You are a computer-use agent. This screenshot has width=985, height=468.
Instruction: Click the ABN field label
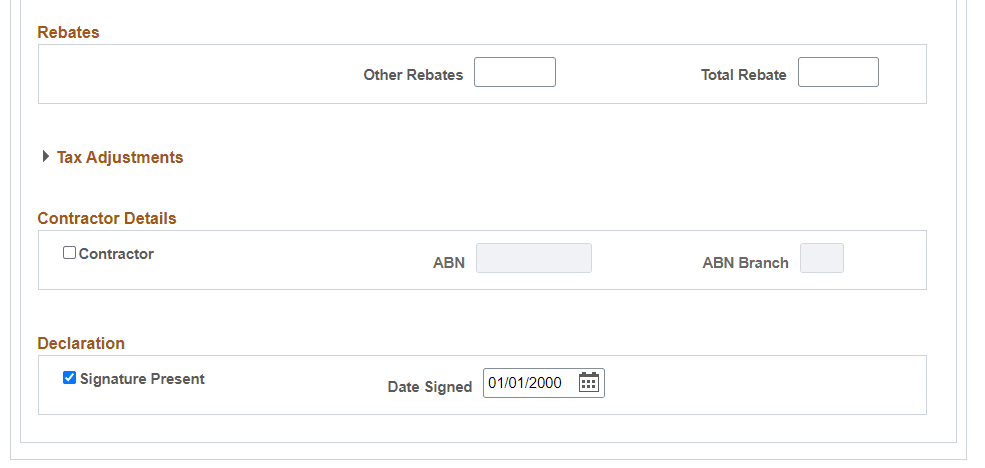click(x=449, y=263)
